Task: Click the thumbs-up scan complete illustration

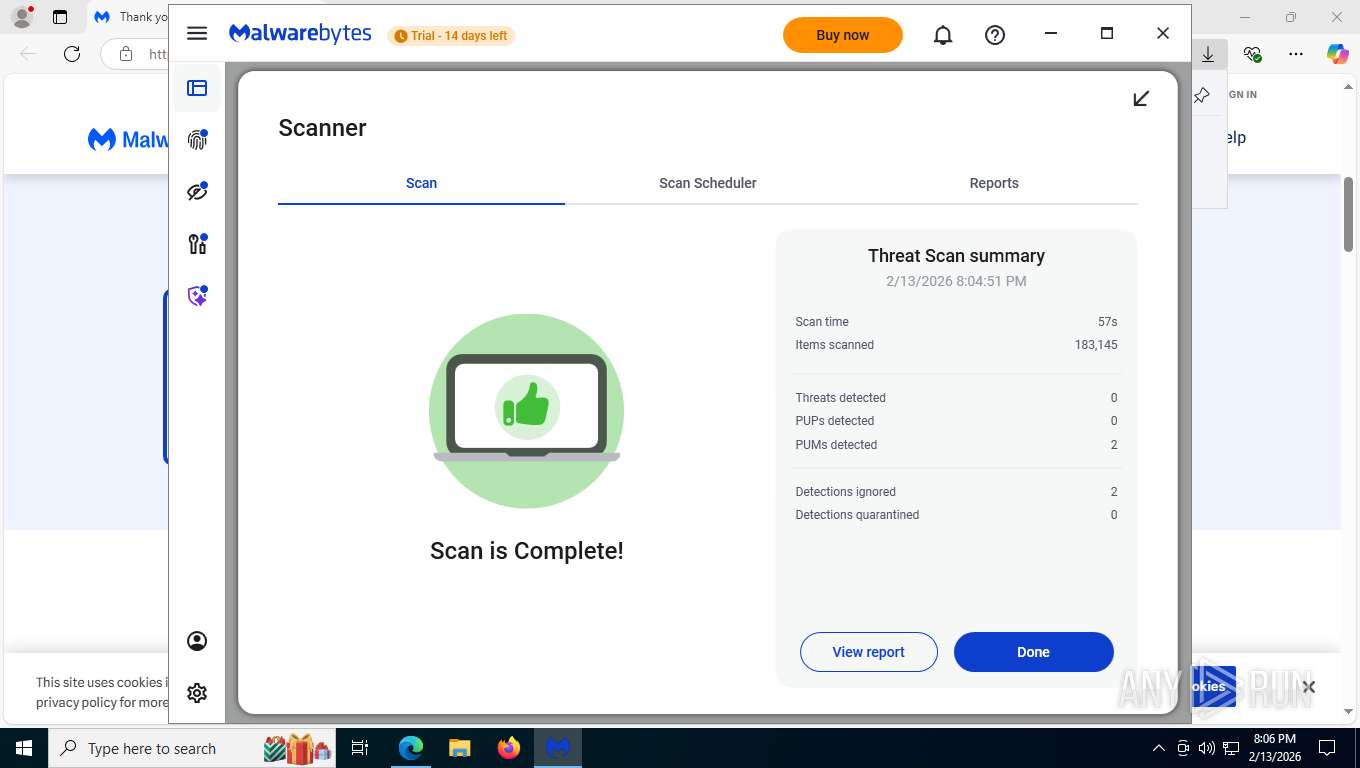Action: tap(527, 411)
